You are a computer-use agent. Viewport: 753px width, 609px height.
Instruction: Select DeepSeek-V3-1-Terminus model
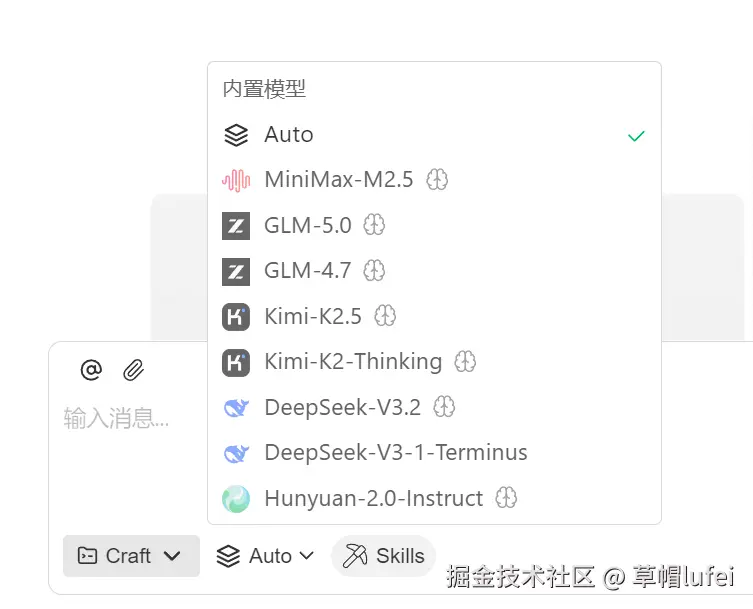pos(395,452)
